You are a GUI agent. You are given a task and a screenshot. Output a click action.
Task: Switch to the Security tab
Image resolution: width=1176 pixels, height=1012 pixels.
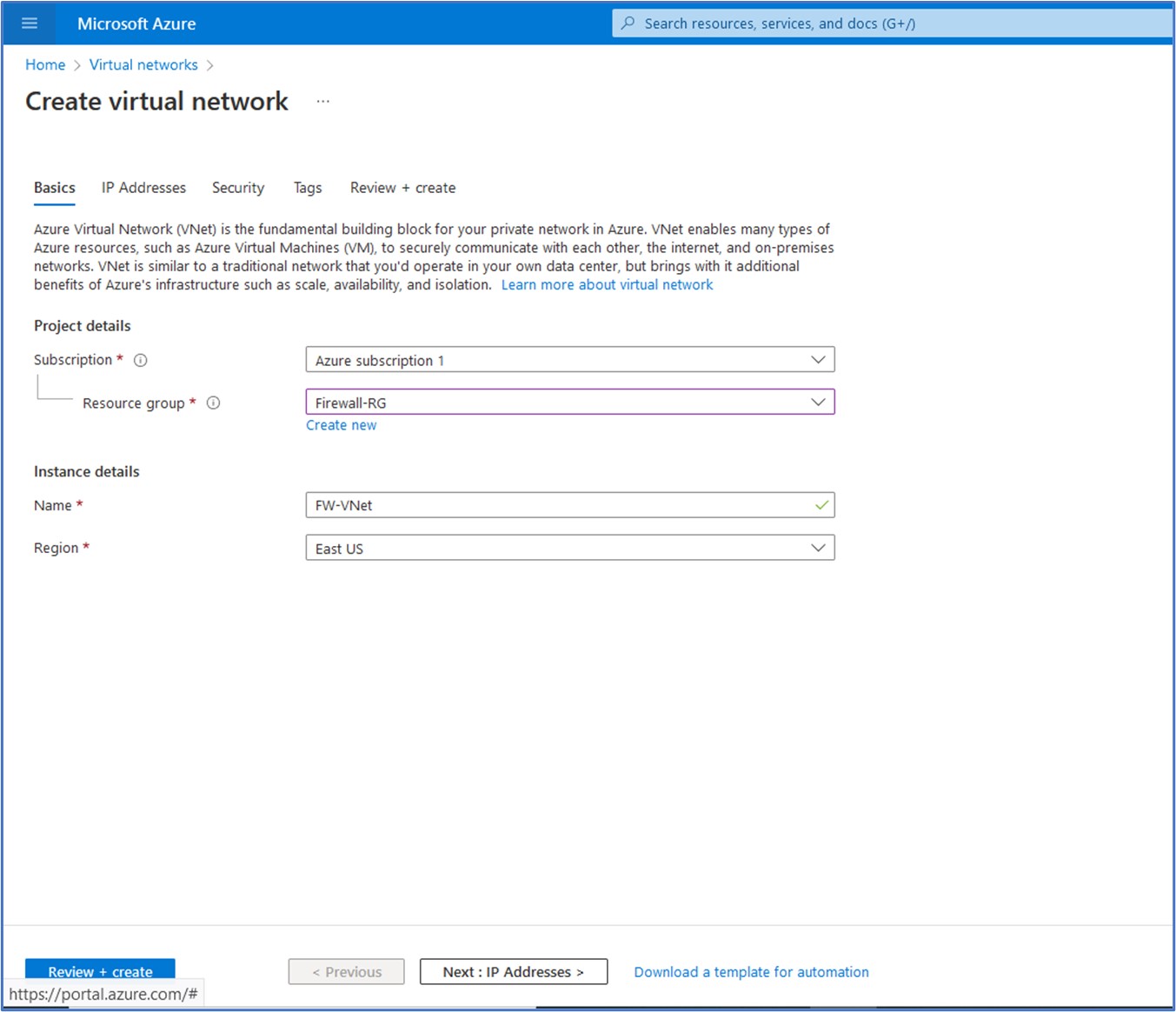[x=237, y=188]
